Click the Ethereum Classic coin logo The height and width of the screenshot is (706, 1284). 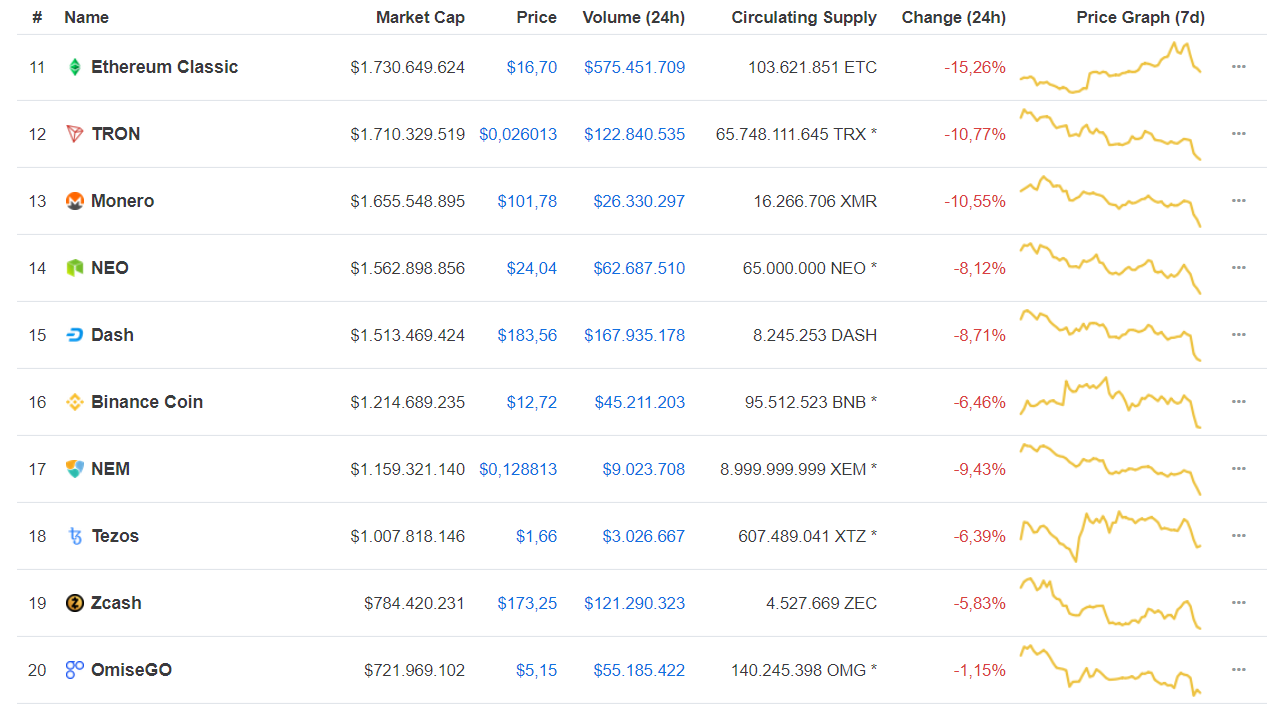tap(74, 67)
